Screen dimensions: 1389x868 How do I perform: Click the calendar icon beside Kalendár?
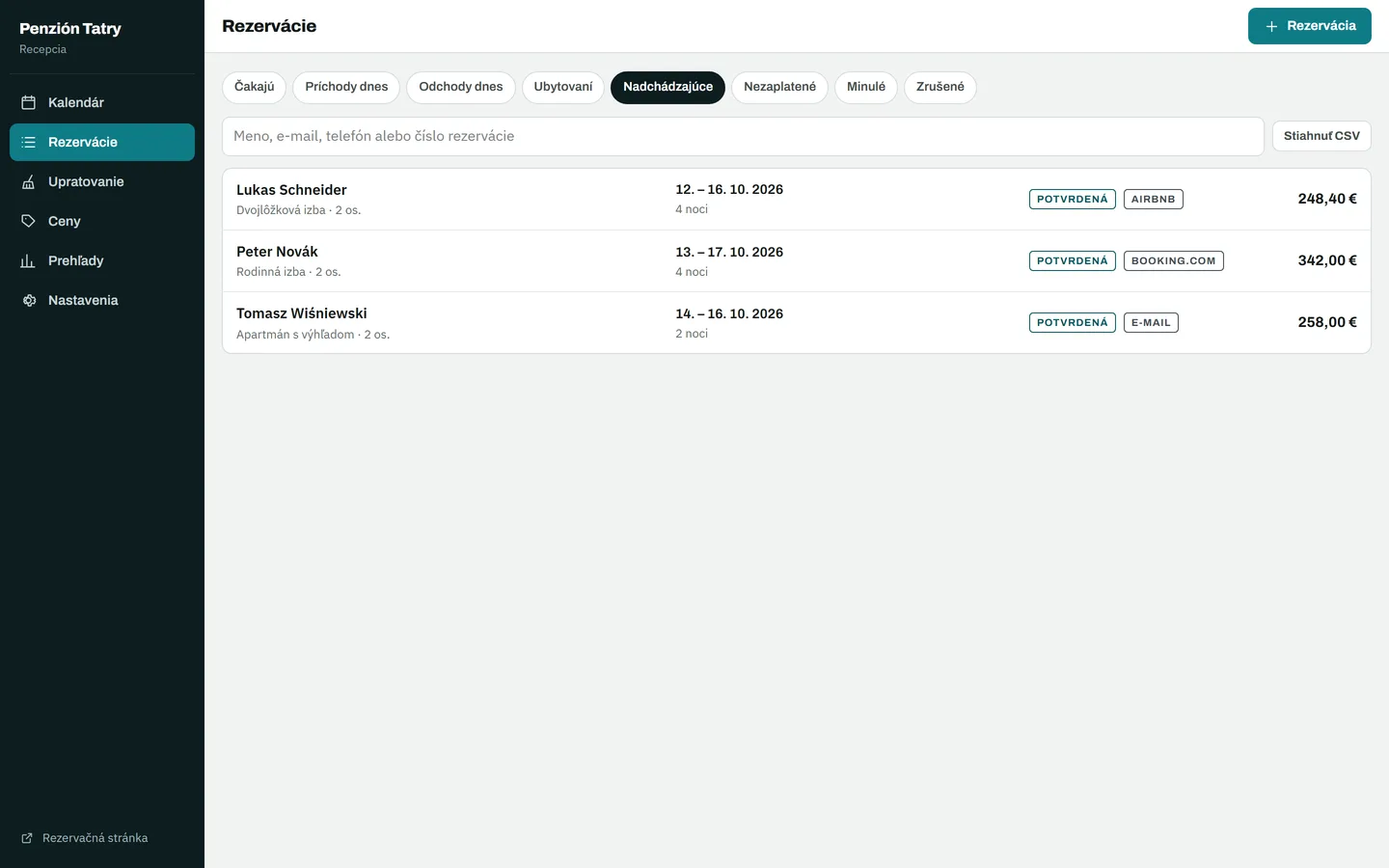(x=29, y=102)
